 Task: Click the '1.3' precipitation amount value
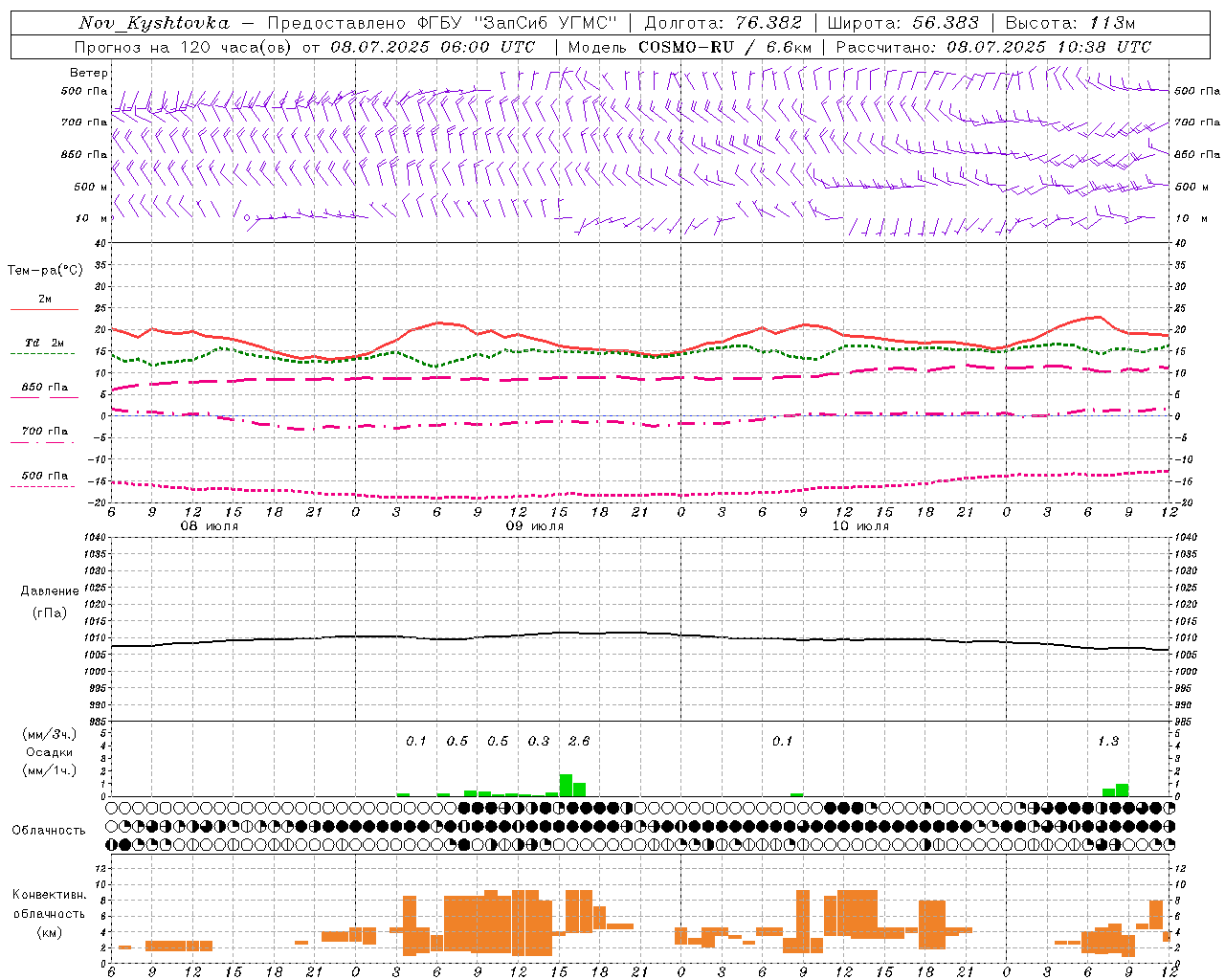click(1108, 741)
